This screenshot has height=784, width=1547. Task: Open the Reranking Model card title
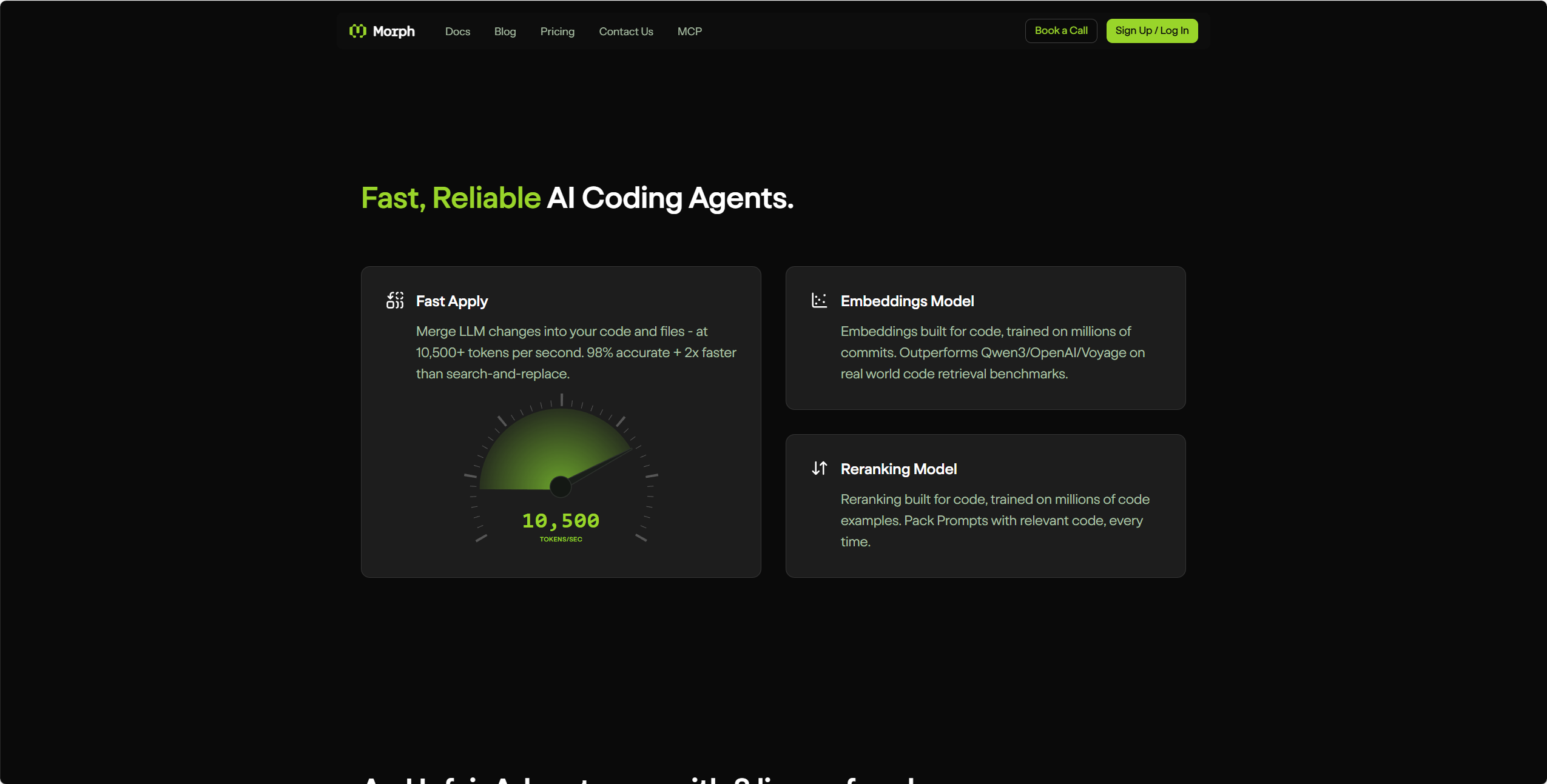point(898,469)
